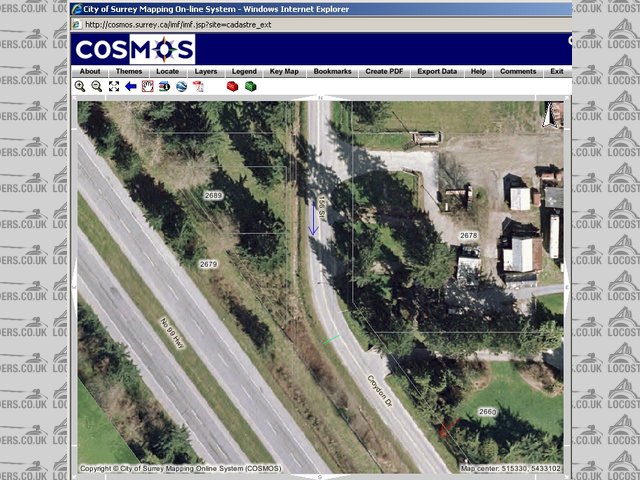Click the green box toolbar icon
The width and height of the screenshot is (640, 480).
click(x=250, y=87)
